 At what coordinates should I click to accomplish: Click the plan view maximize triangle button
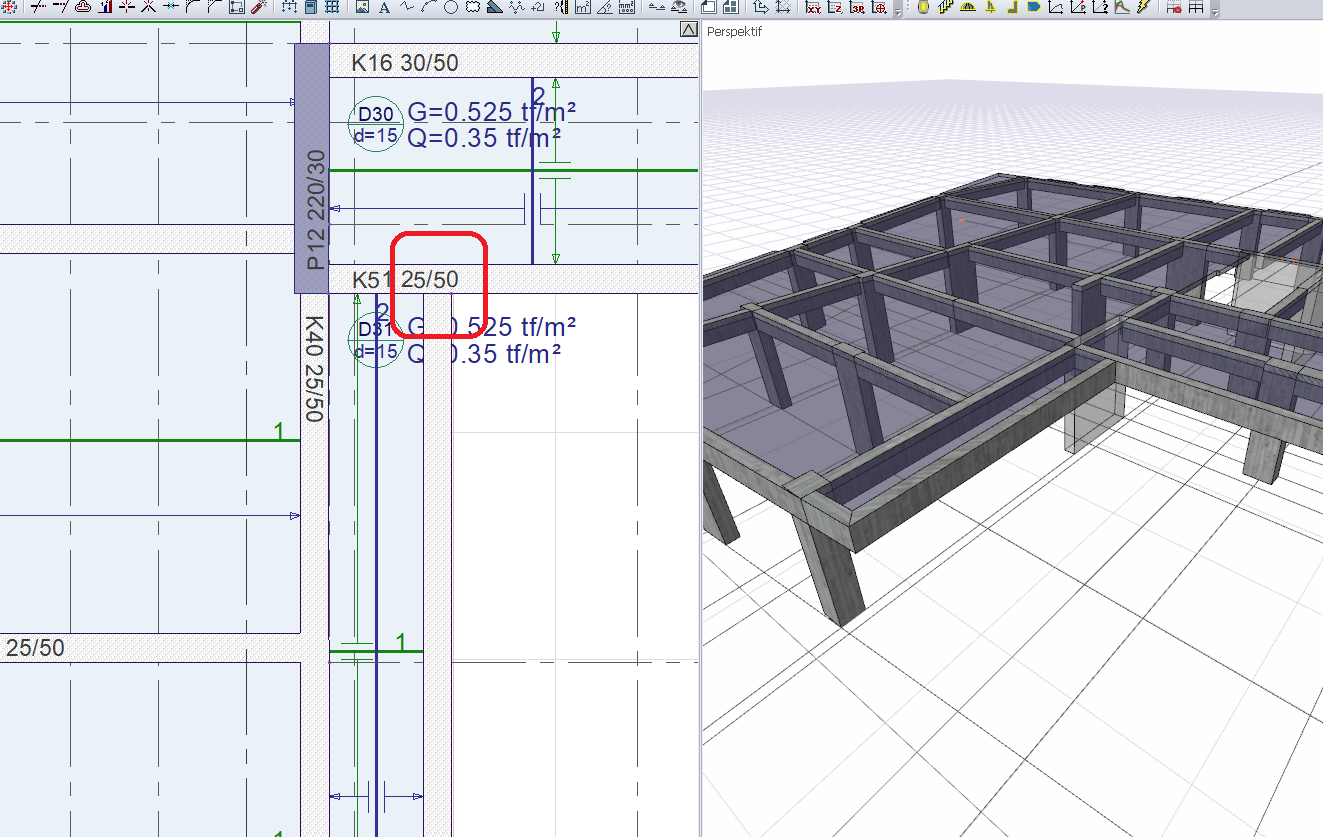tap(687, 29)
